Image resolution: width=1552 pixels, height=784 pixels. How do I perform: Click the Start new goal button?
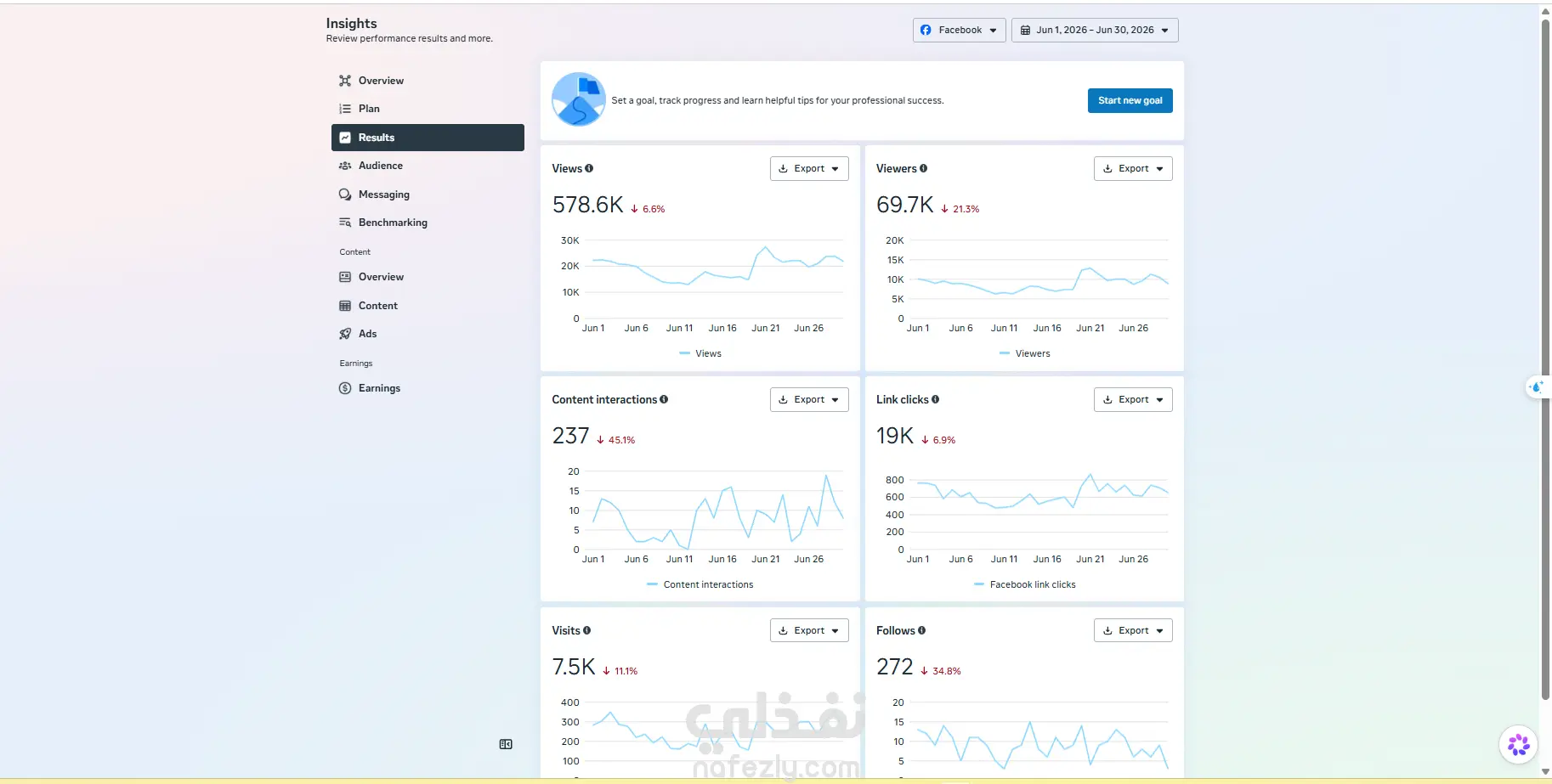(x=1130, y=100)
